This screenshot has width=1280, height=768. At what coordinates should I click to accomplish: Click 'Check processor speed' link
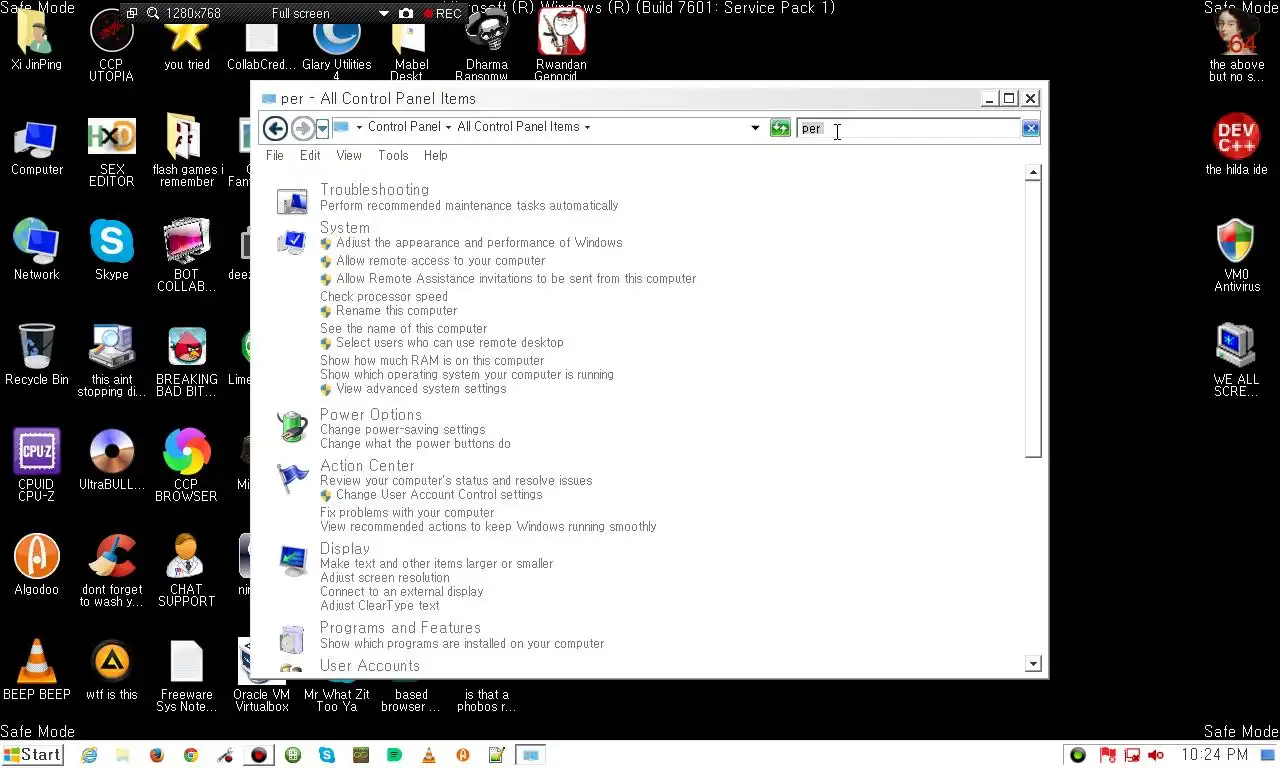coord(384,297)
